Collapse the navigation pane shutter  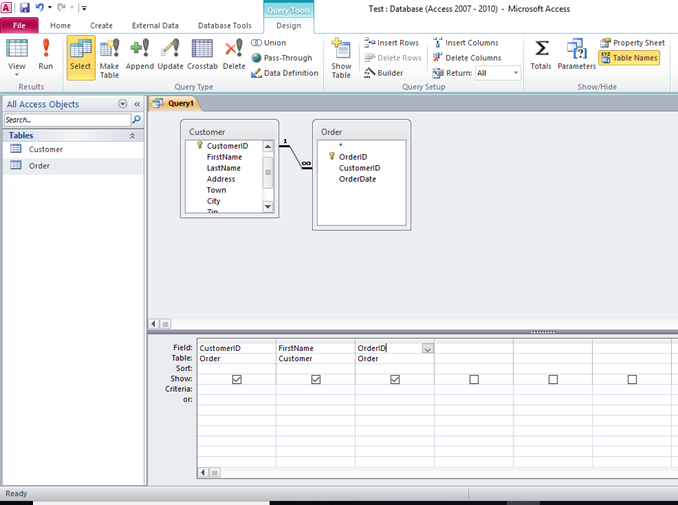pos(137,104)
